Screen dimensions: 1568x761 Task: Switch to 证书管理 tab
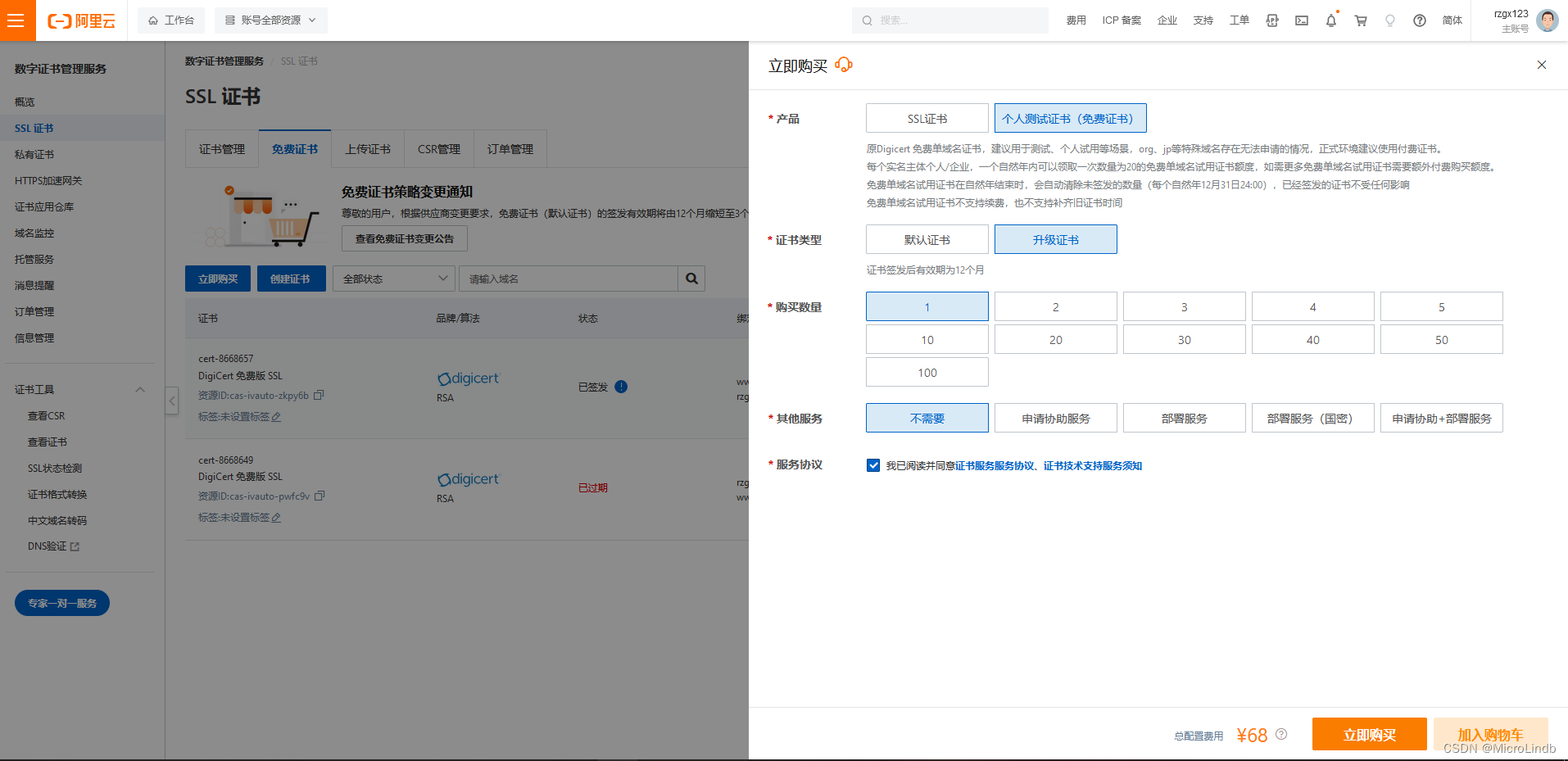pos(222,149)
